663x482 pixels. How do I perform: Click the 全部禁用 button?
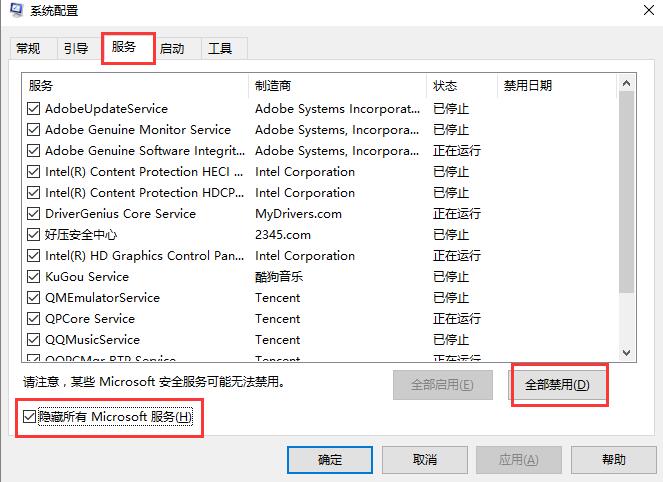point(557,385)
